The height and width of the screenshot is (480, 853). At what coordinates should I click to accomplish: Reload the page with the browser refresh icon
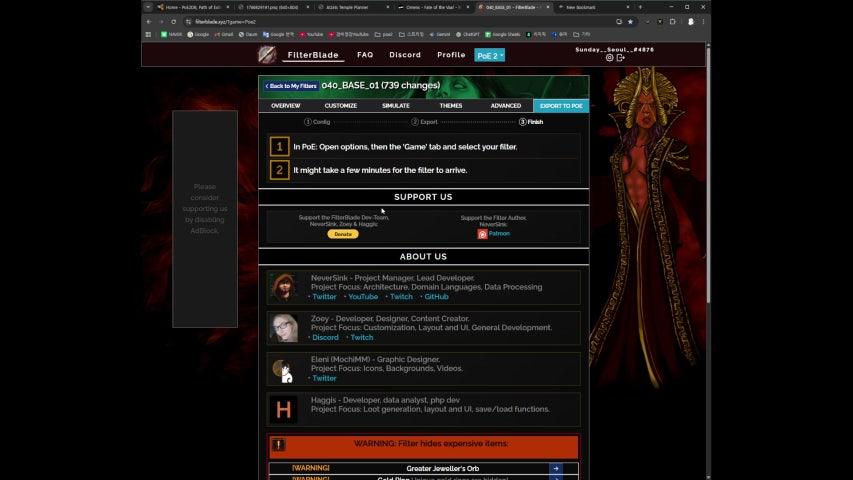point(174,22)
